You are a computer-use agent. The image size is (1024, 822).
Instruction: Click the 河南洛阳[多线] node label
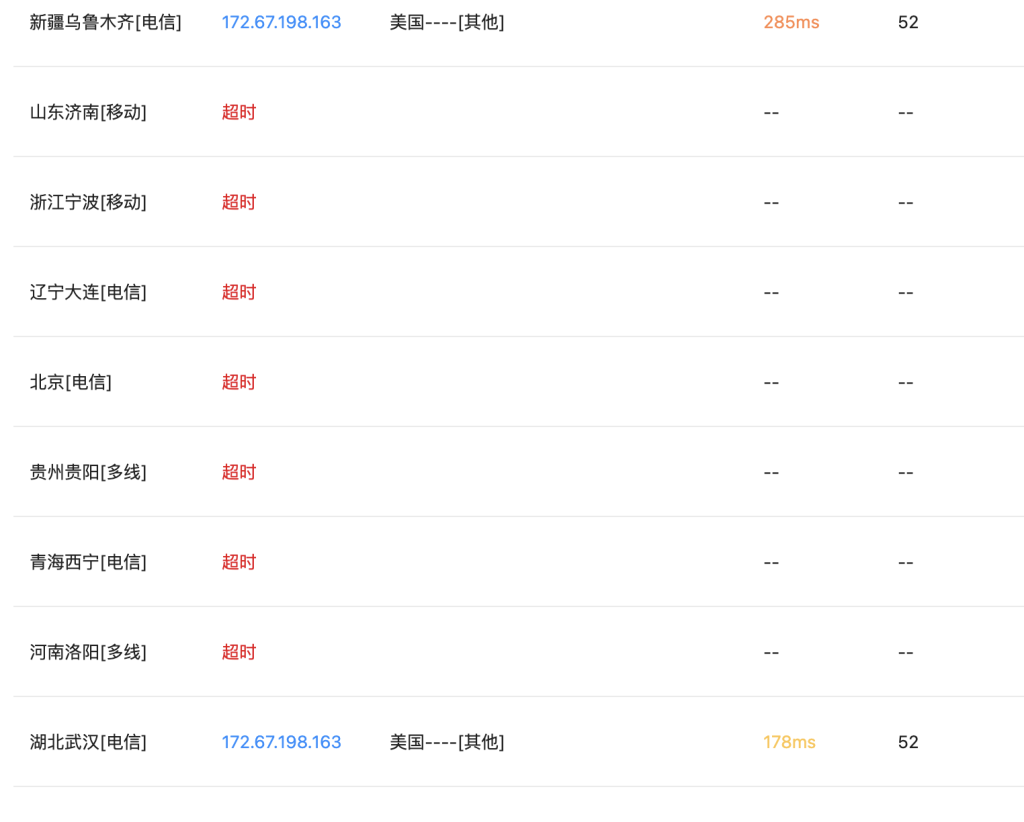click(88, 652)
